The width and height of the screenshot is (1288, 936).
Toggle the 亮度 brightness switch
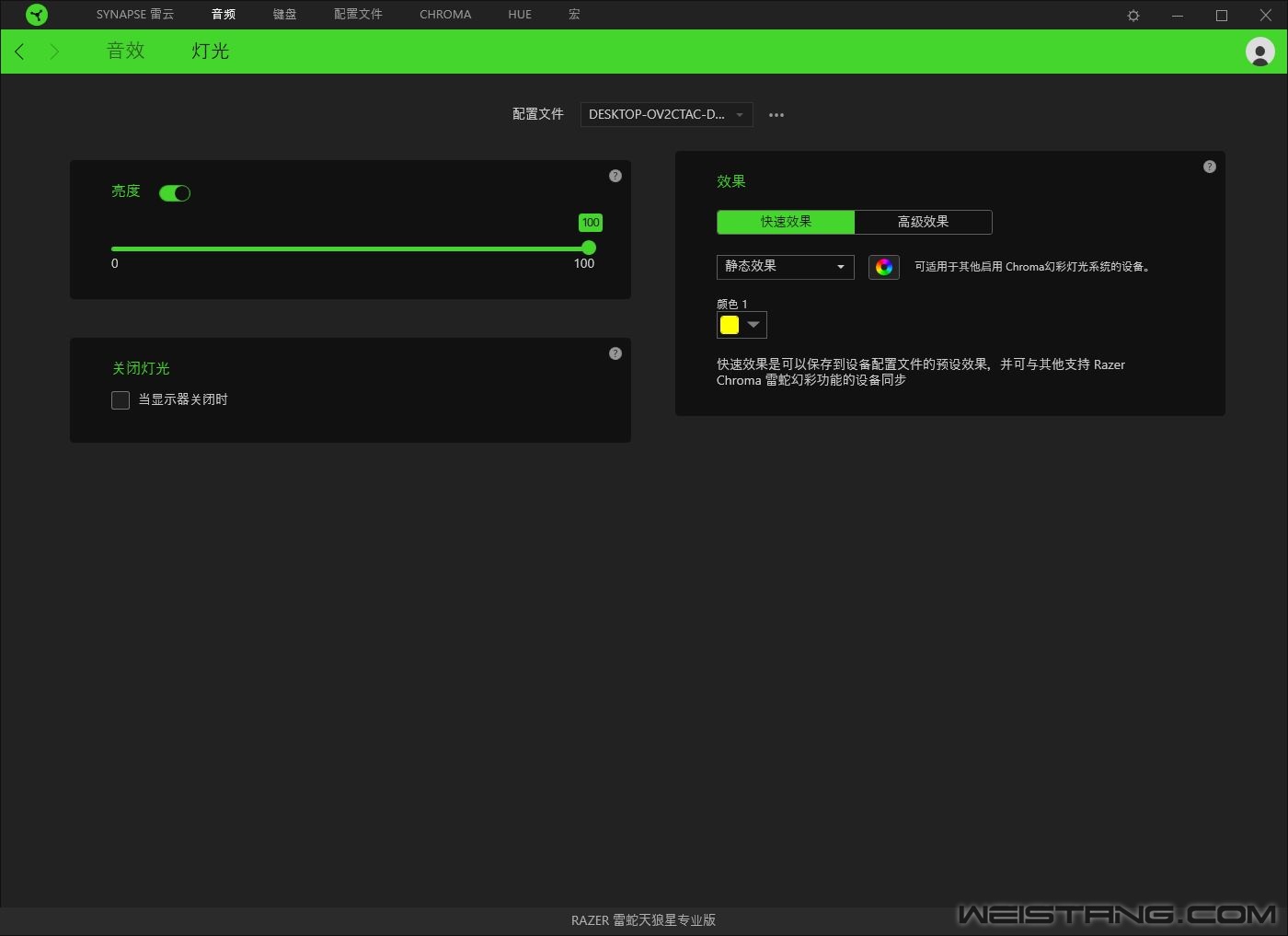click(175, 193)
